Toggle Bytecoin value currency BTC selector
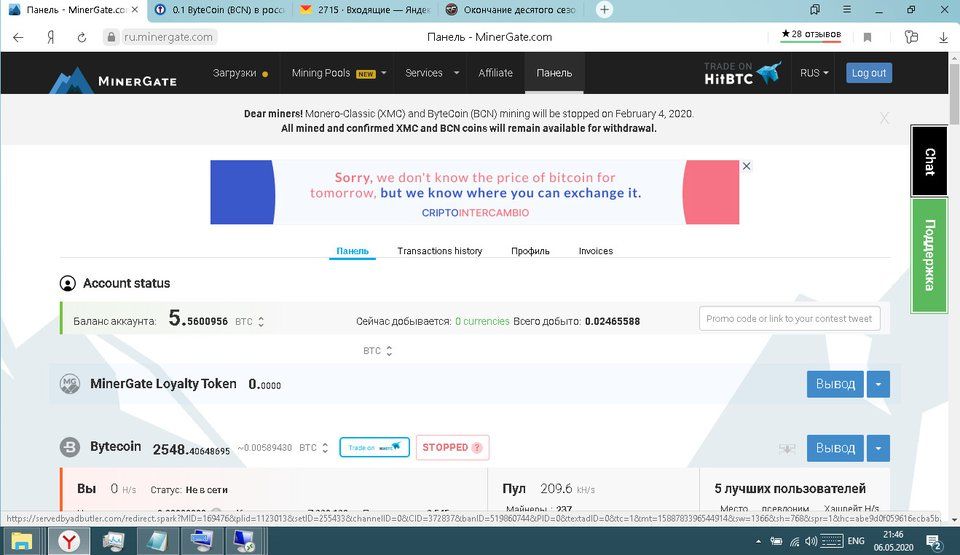 (x=313, y=448)
